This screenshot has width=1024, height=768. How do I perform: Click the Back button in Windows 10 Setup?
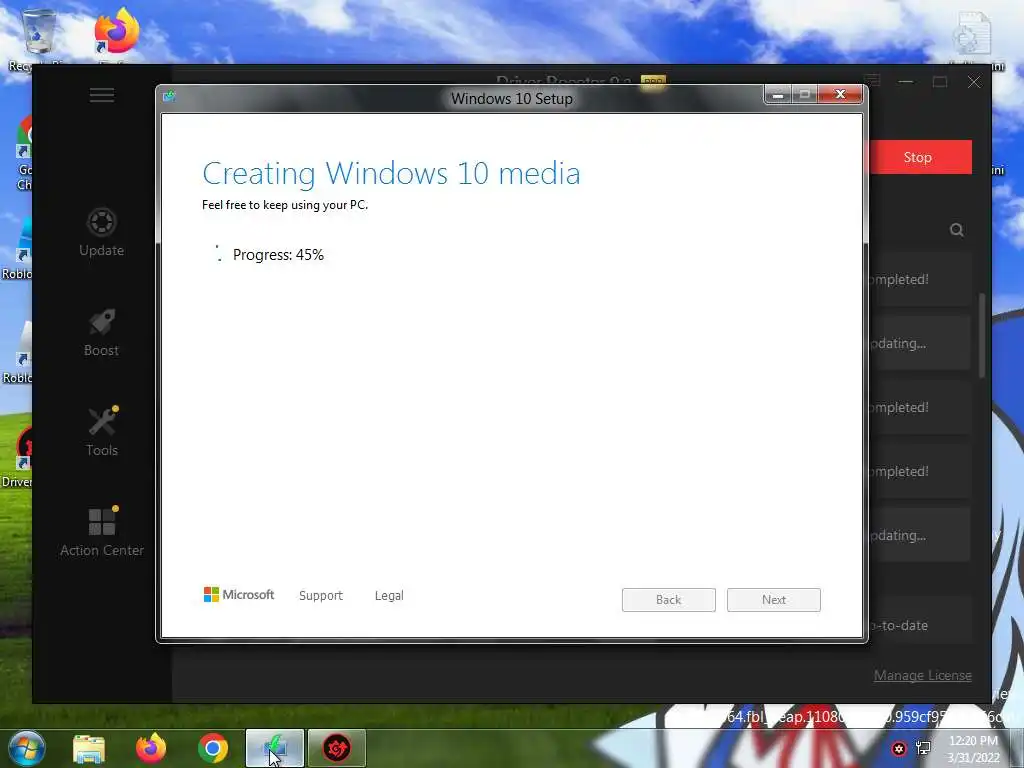coord(669,600)
